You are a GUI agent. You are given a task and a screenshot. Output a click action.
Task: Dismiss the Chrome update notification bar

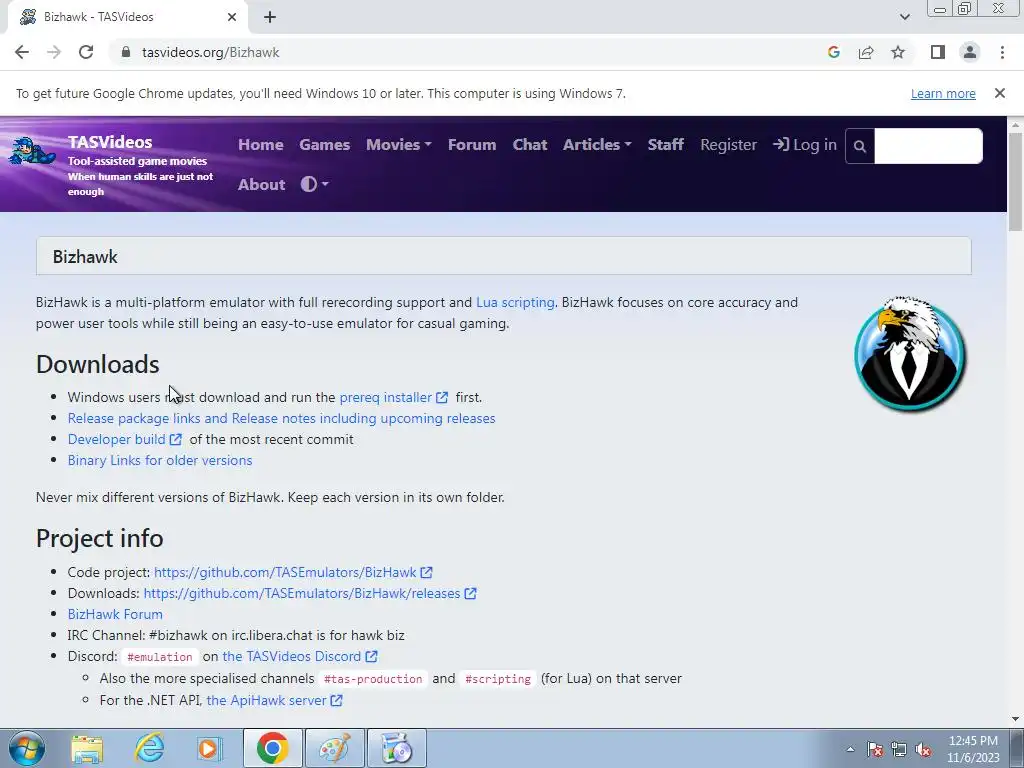tap(1000, 93)
